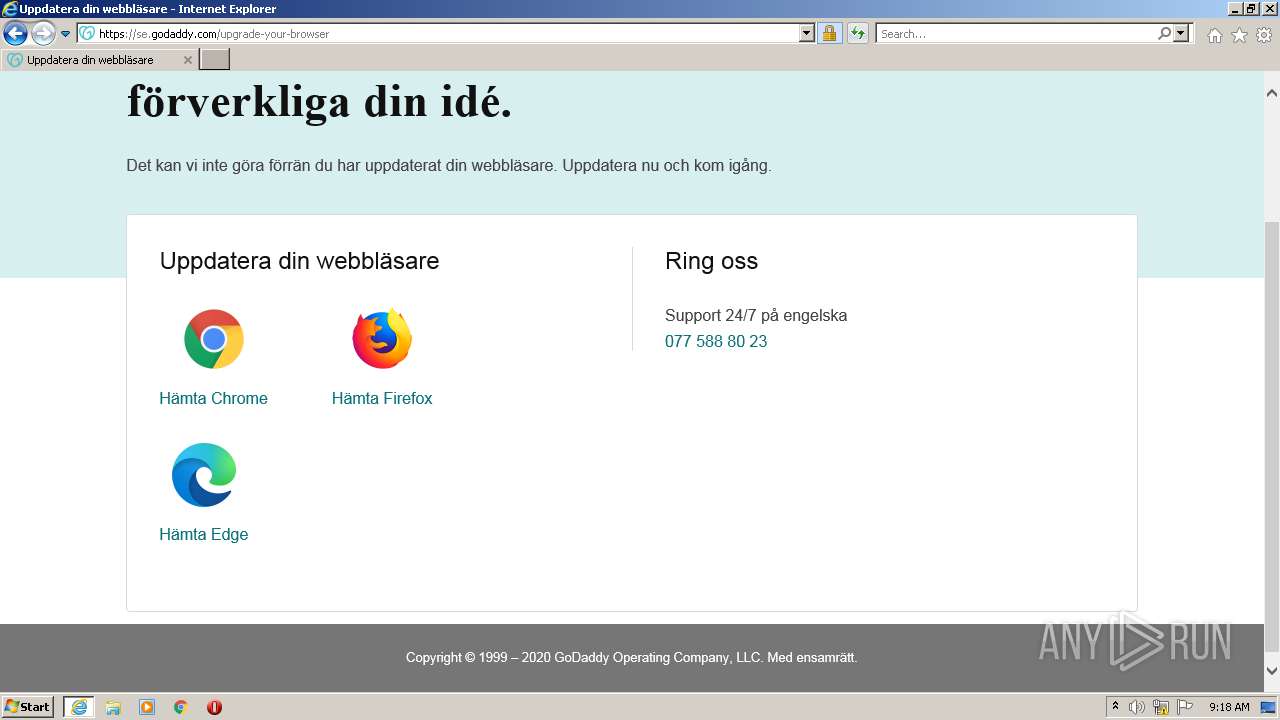The height and width of the screenshot is (720, 1280).
Task: Open Favorites star icon
Action: pos(1239,35)
